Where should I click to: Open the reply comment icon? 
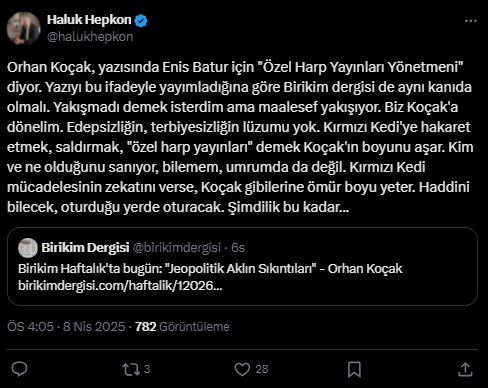coord(19,369)
